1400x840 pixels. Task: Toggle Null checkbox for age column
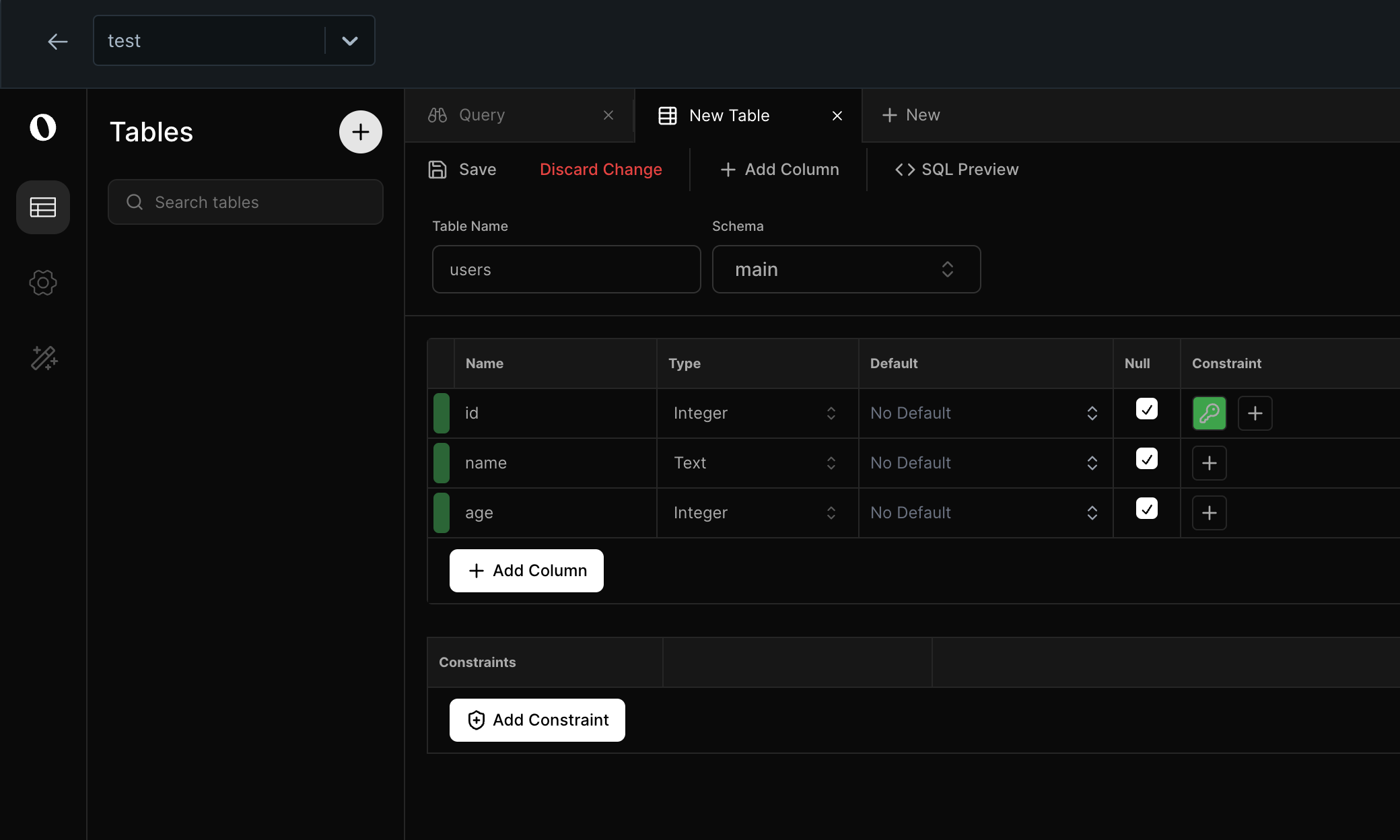coord(1146,509)
